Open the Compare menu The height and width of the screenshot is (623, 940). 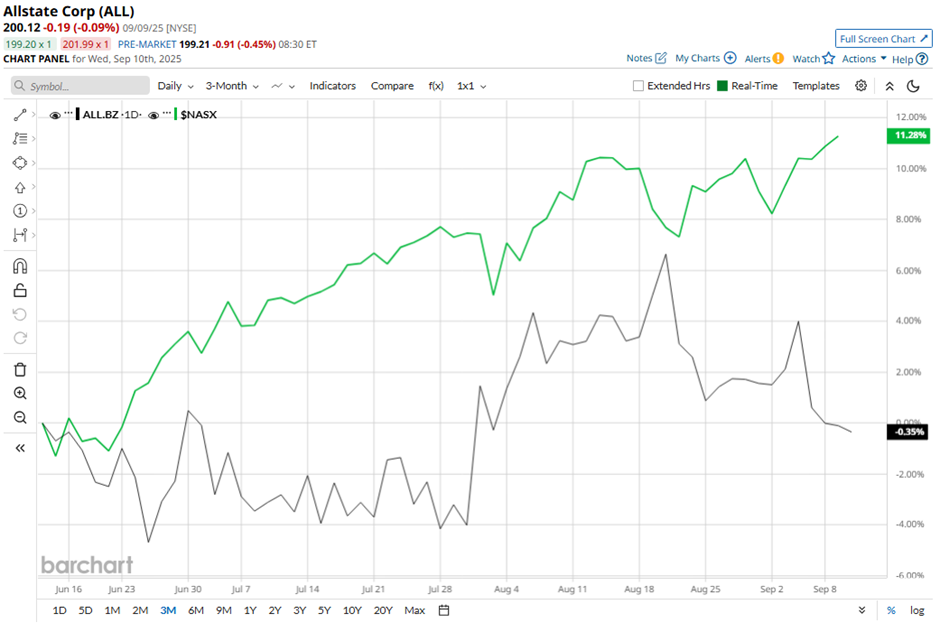point(392,86)
